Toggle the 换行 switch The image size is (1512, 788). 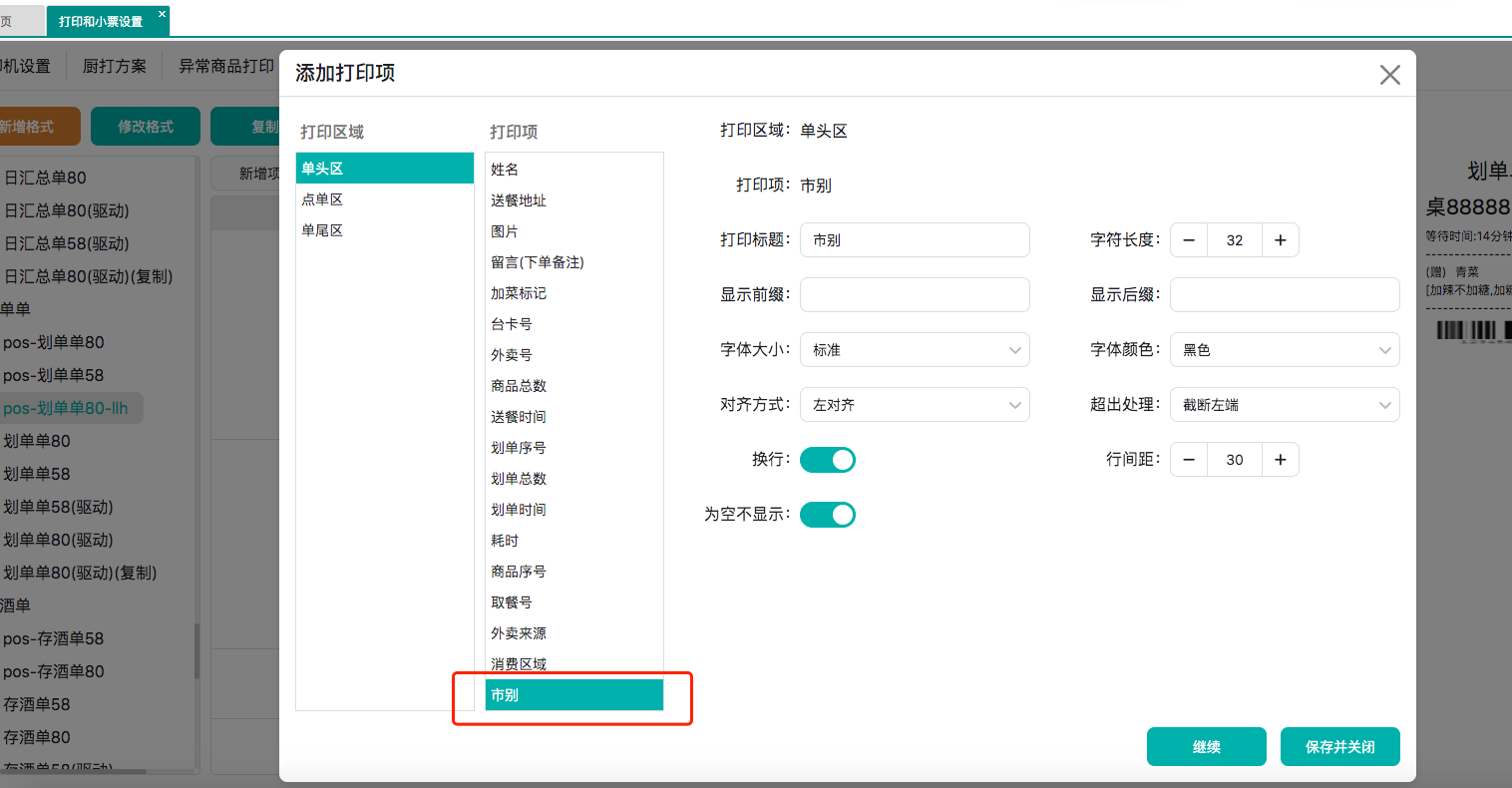(828, 460)
